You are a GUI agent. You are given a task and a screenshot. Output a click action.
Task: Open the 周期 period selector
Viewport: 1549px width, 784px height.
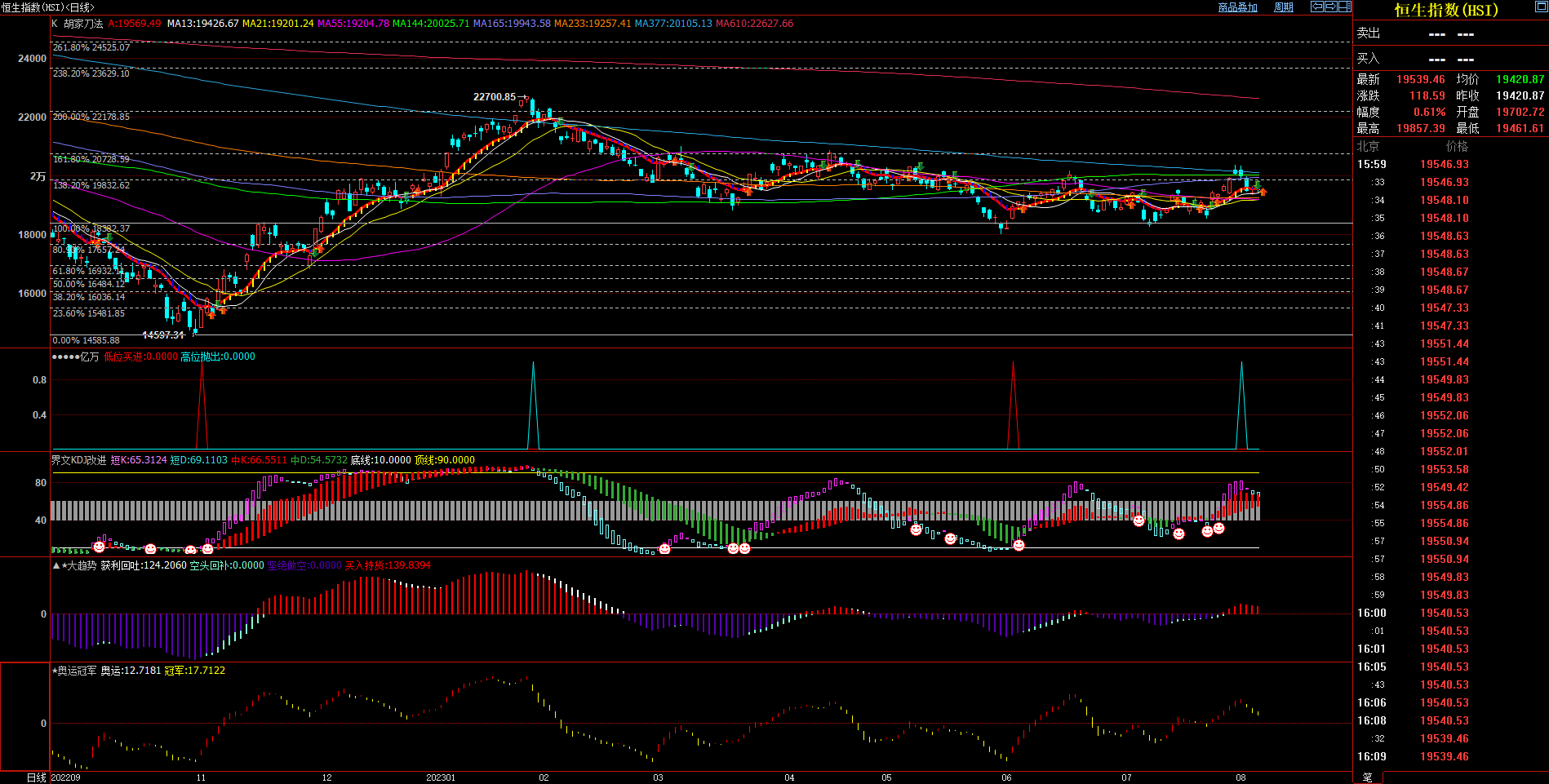tap(1284, 7)
